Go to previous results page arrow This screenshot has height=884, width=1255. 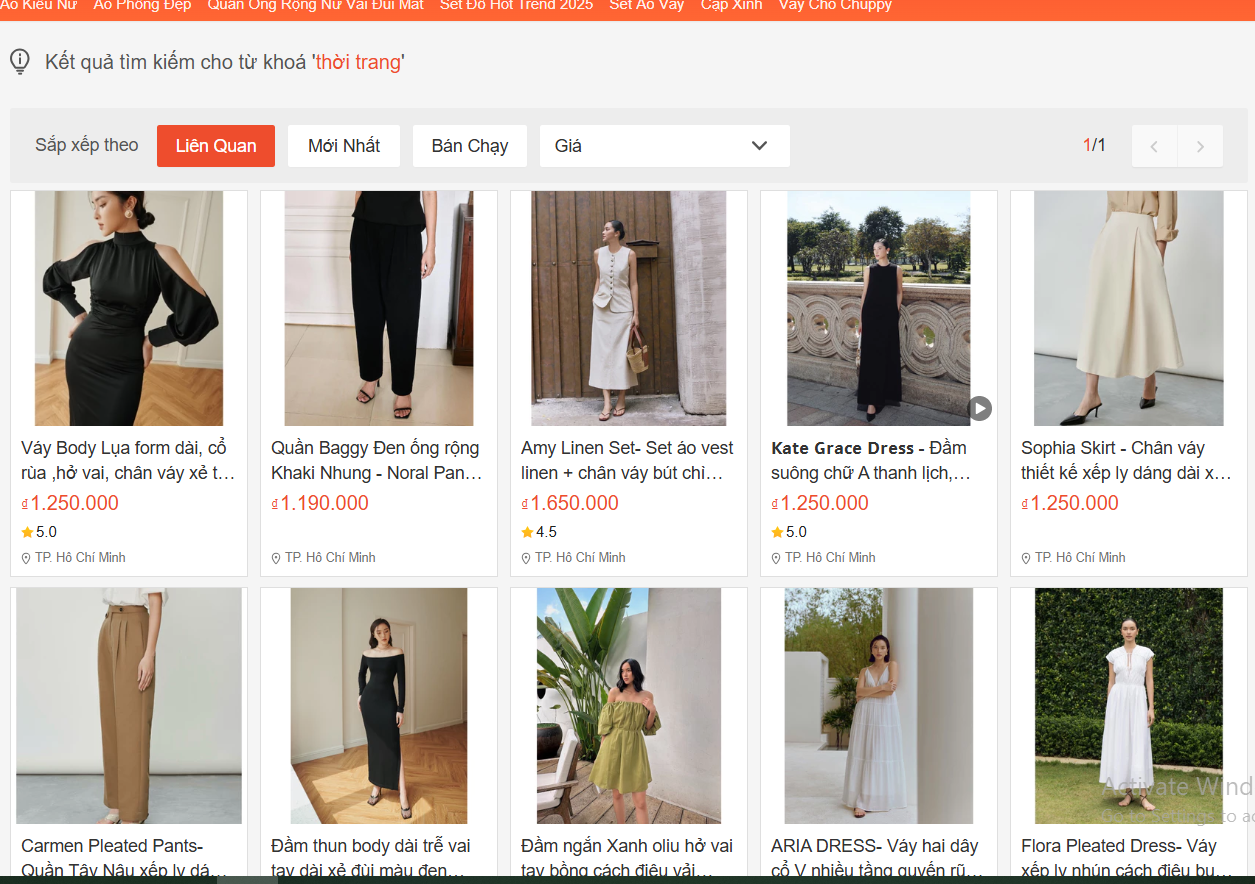(x=1154, y=146)
